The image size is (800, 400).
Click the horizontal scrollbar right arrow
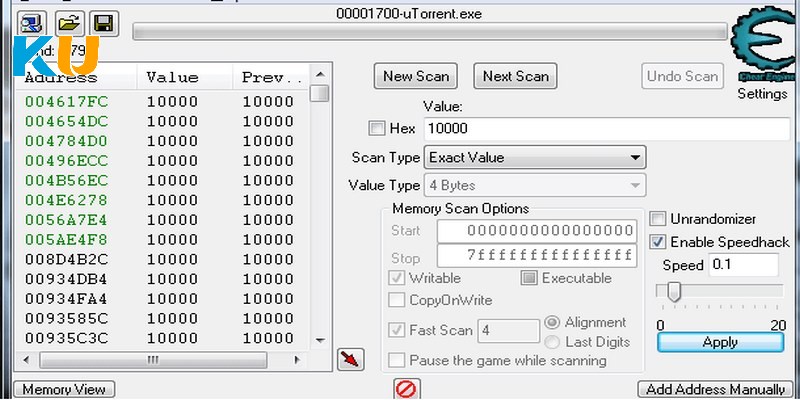[297, 360]
